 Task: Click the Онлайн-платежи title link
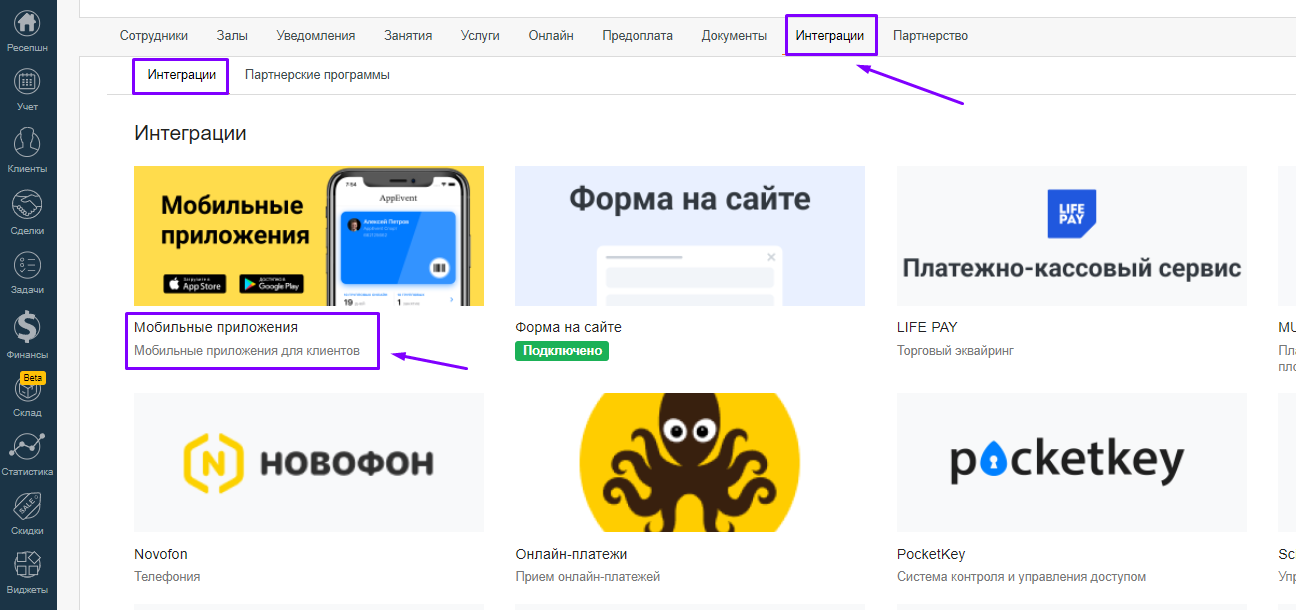click(571, 554)
